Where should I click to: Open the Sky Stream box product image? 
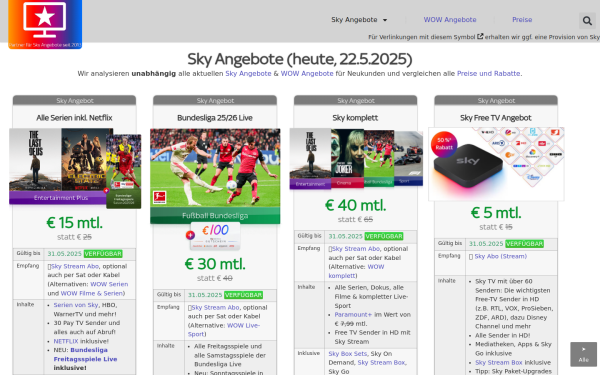coord(496,164)
